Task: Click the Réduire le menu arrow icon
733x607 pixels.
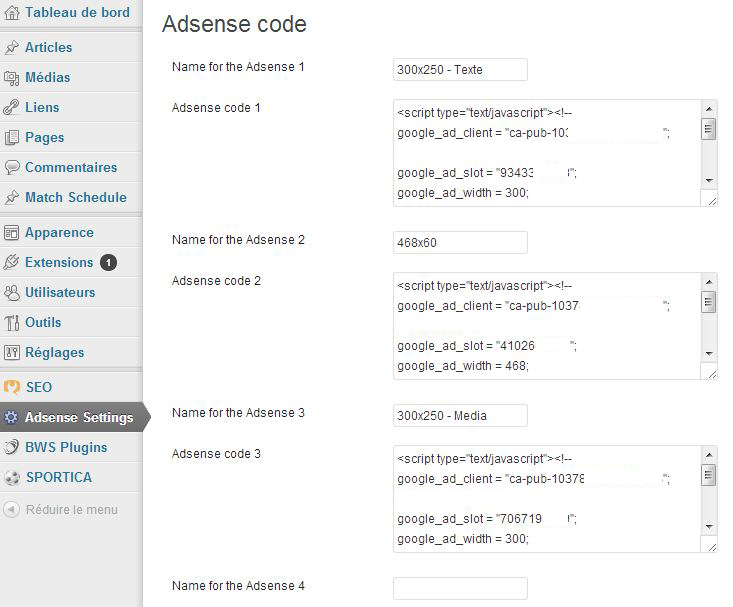Action: [x=12, y=509]
